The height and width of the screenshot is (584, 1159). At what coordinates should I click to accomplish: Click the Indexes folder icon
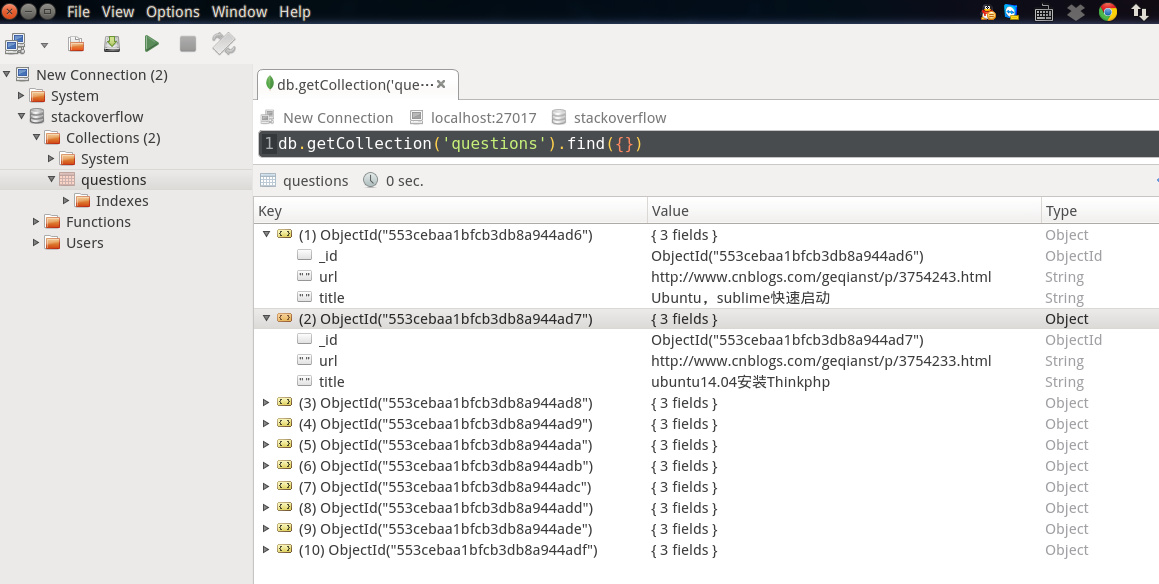click(x=82, y=200)
